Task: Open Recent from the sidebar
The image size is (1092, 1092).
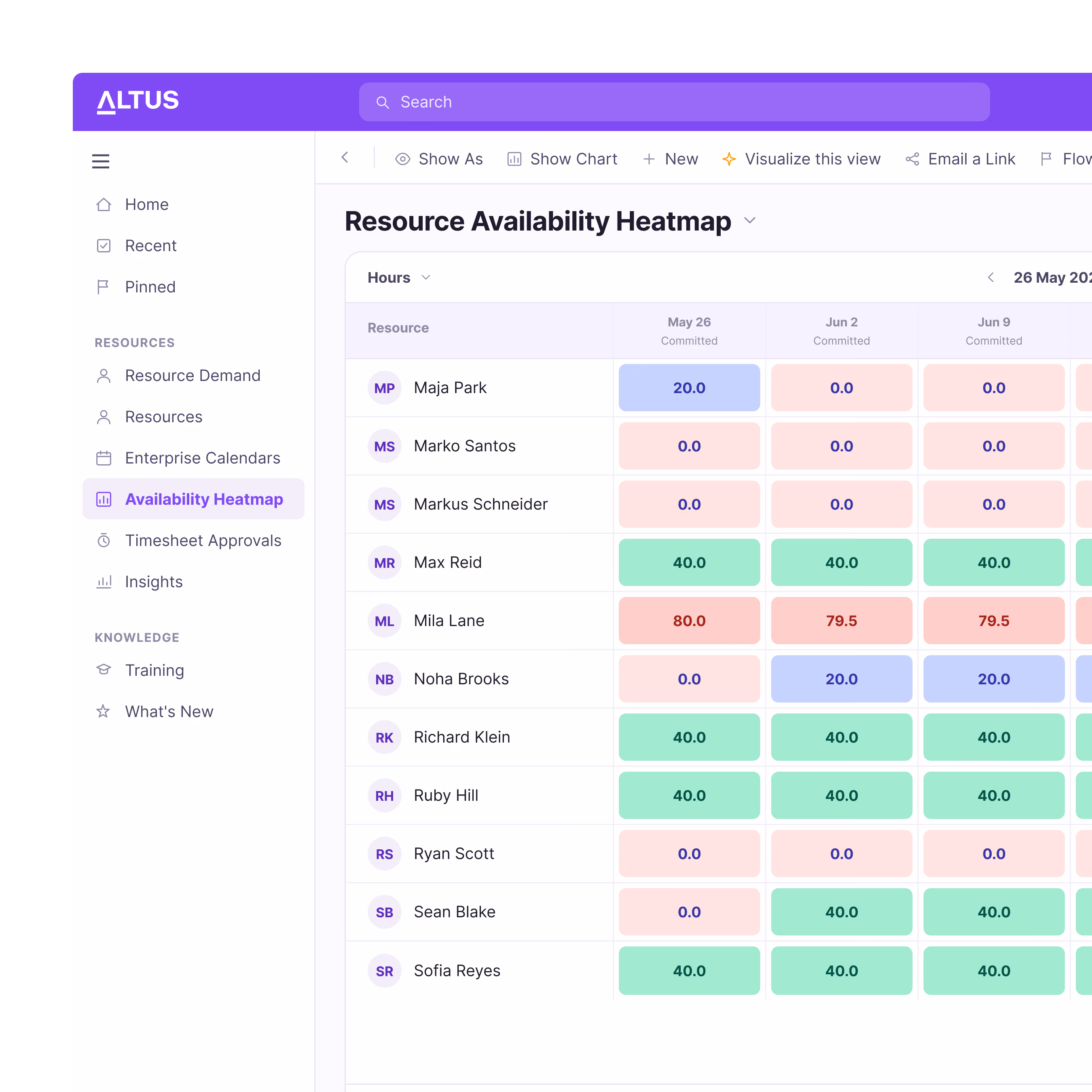Action: tap(150, 245)
